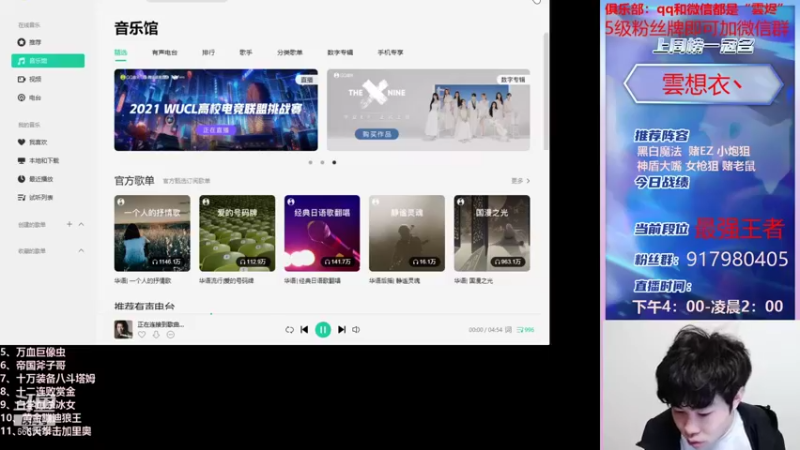Skip to next track
The height and width of the screenshot is (450, 800).
pyautogui.click(x=342, y=330)
